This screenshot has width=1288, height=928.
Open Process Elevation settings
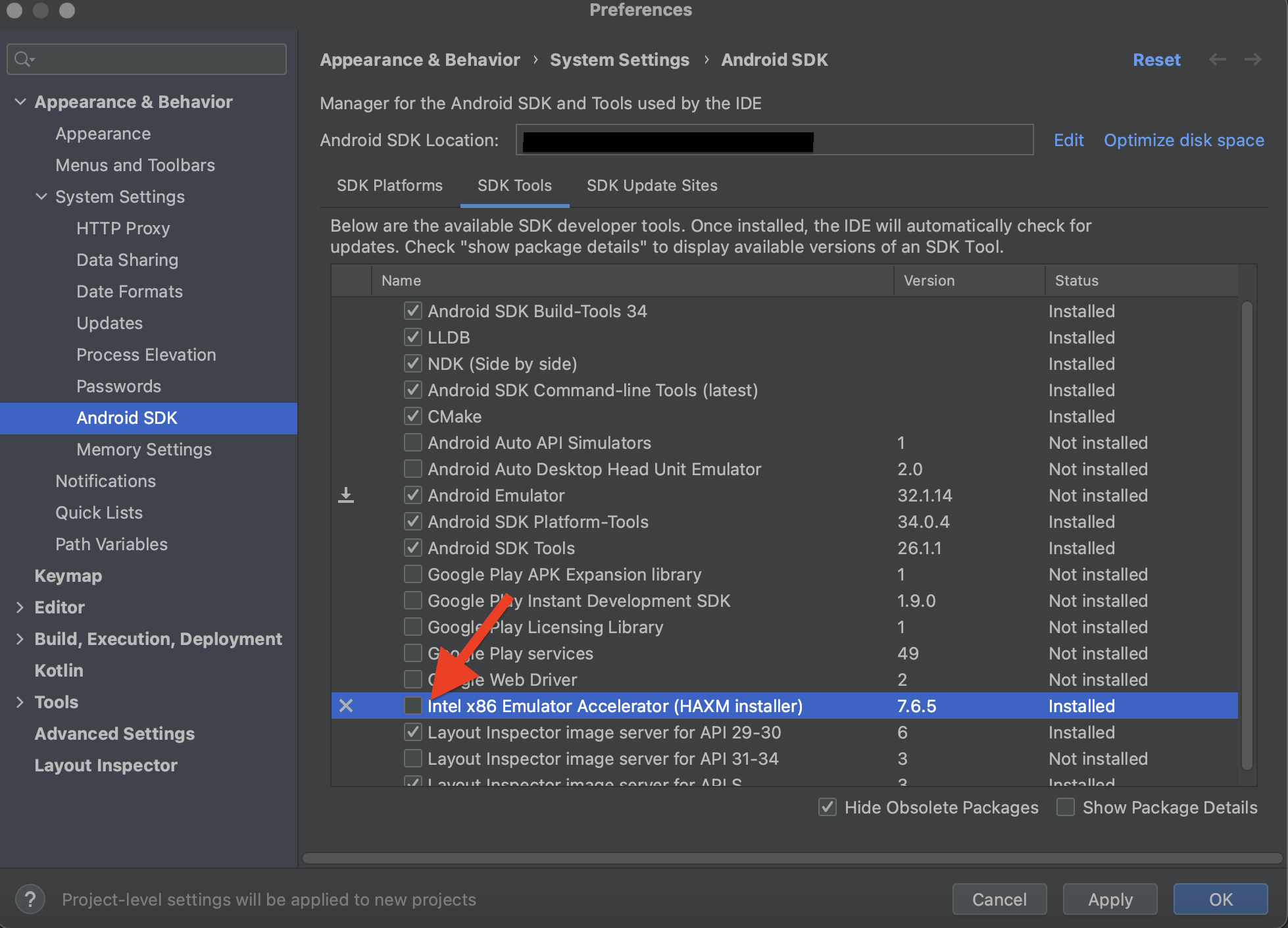click(146, 355)
